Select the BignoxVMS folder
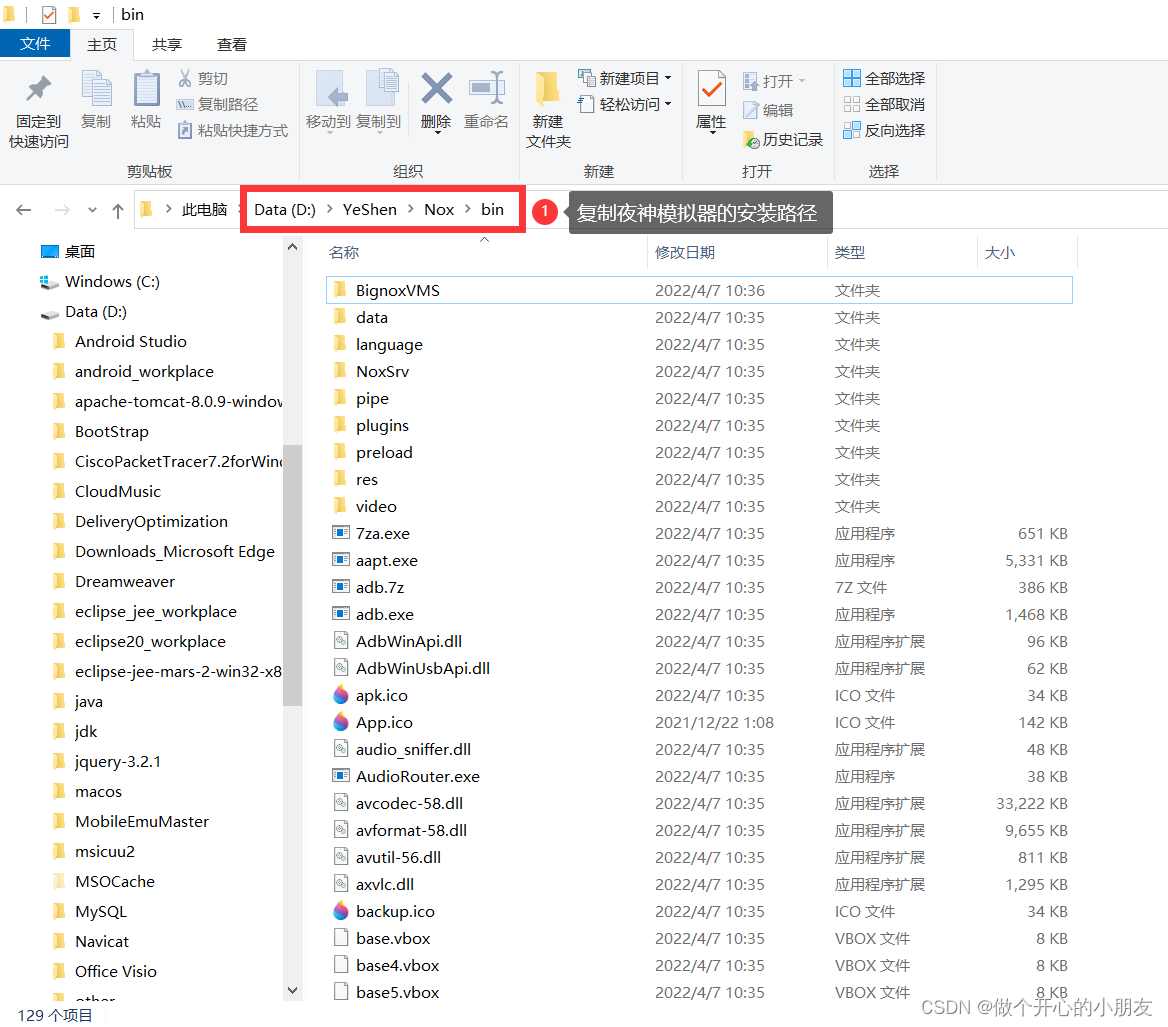The height and width of the screenshot is (1027, 1168). 699,290
